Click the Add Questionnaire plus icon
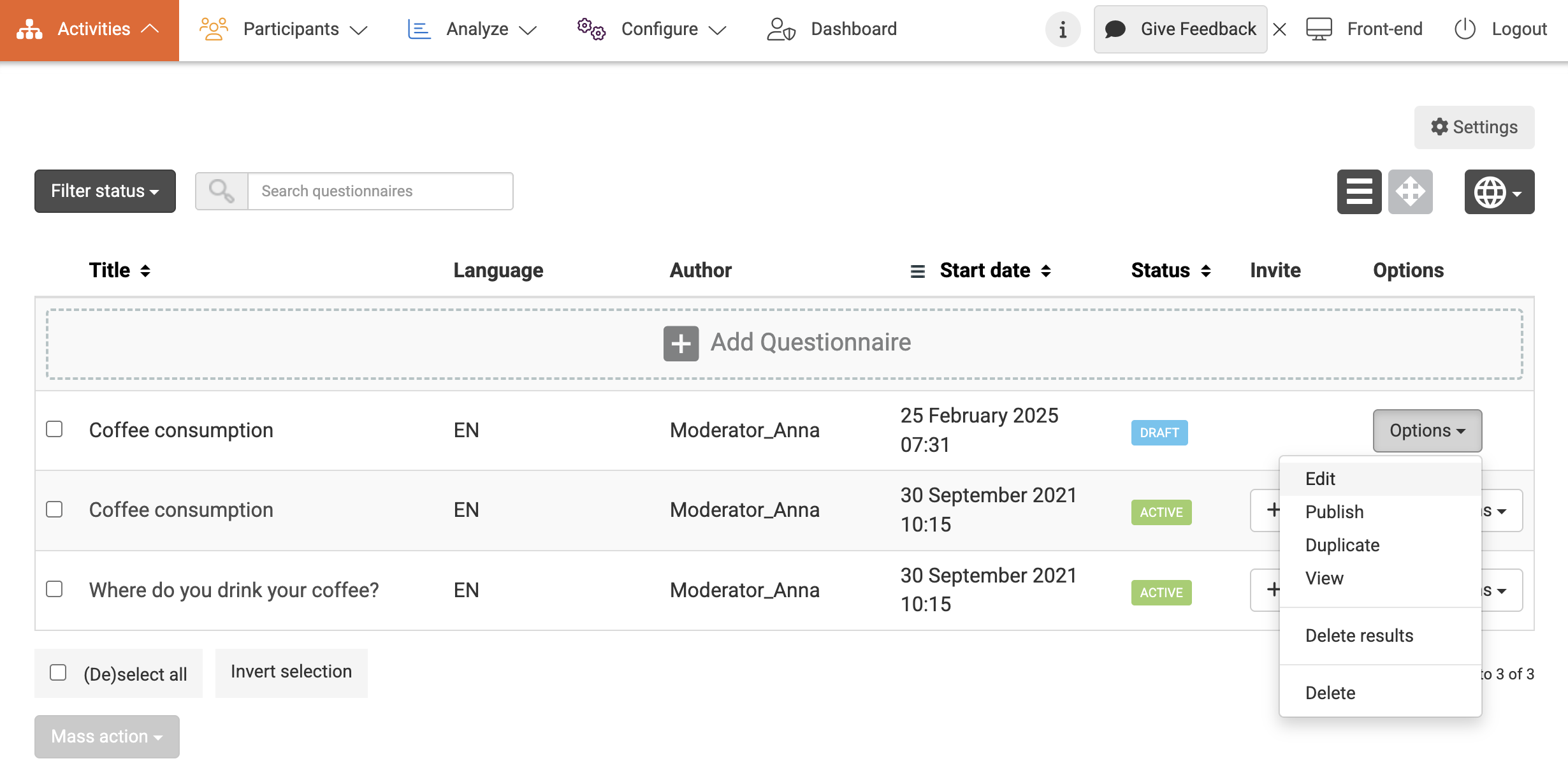 (x=681, y=344)
